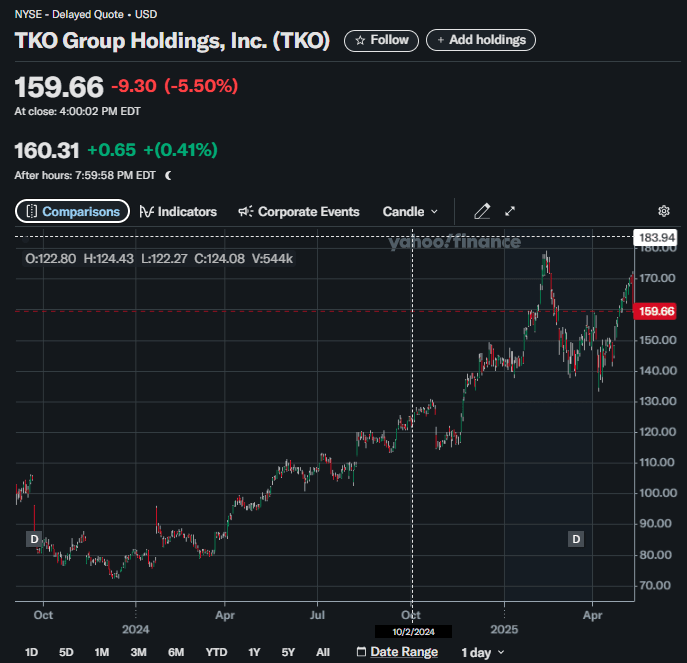Image resolution: width=687 pixels, height=663 pixels.
Task: Click the moon after-hours icon
Action: pyautogui.click(x=168, y=175)
